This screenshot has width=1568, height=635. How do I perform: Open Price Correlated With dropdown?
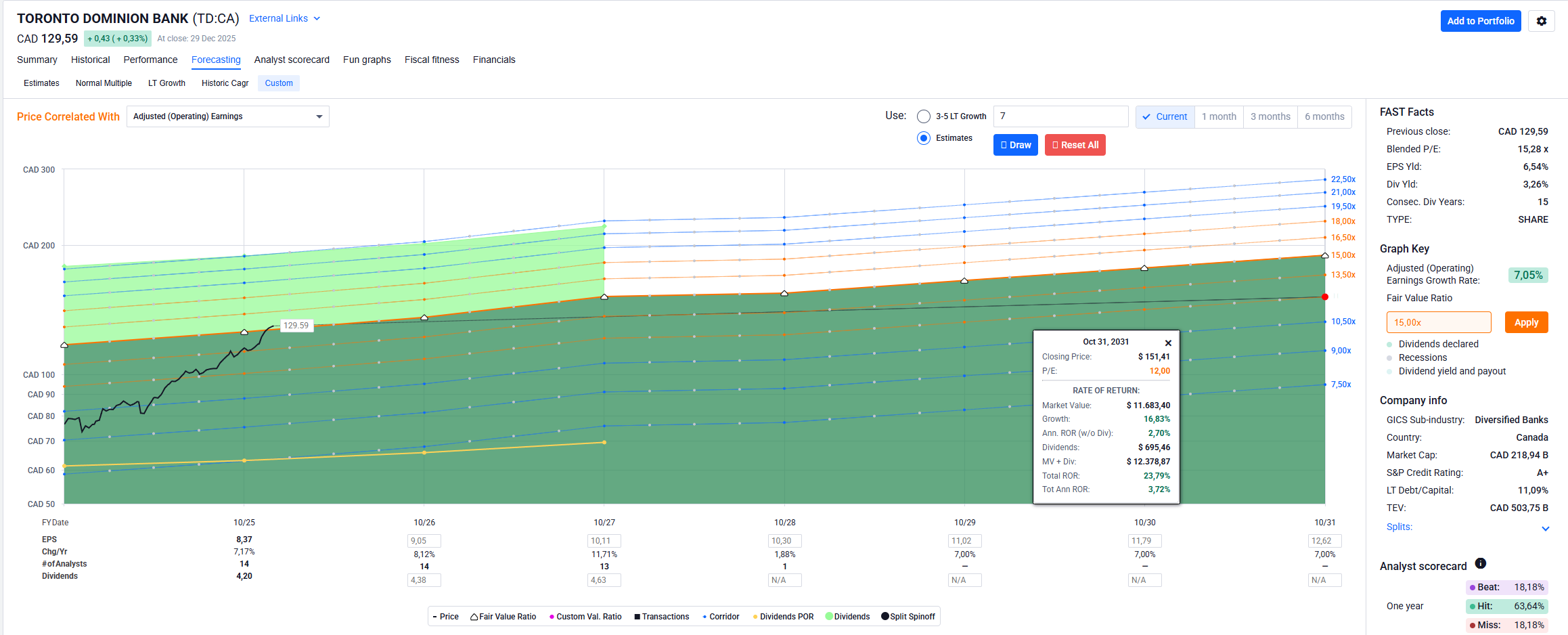227,116
